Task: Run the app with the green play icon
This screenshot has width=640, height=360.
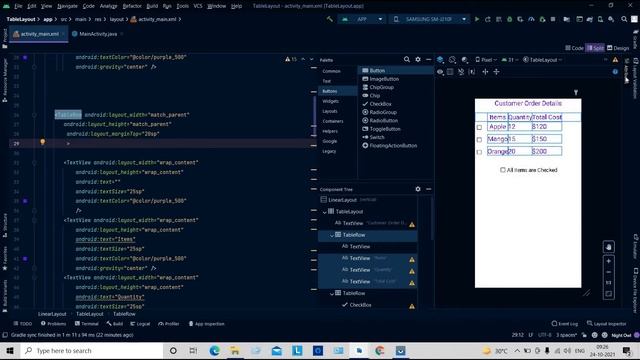Action: (477, 19)
